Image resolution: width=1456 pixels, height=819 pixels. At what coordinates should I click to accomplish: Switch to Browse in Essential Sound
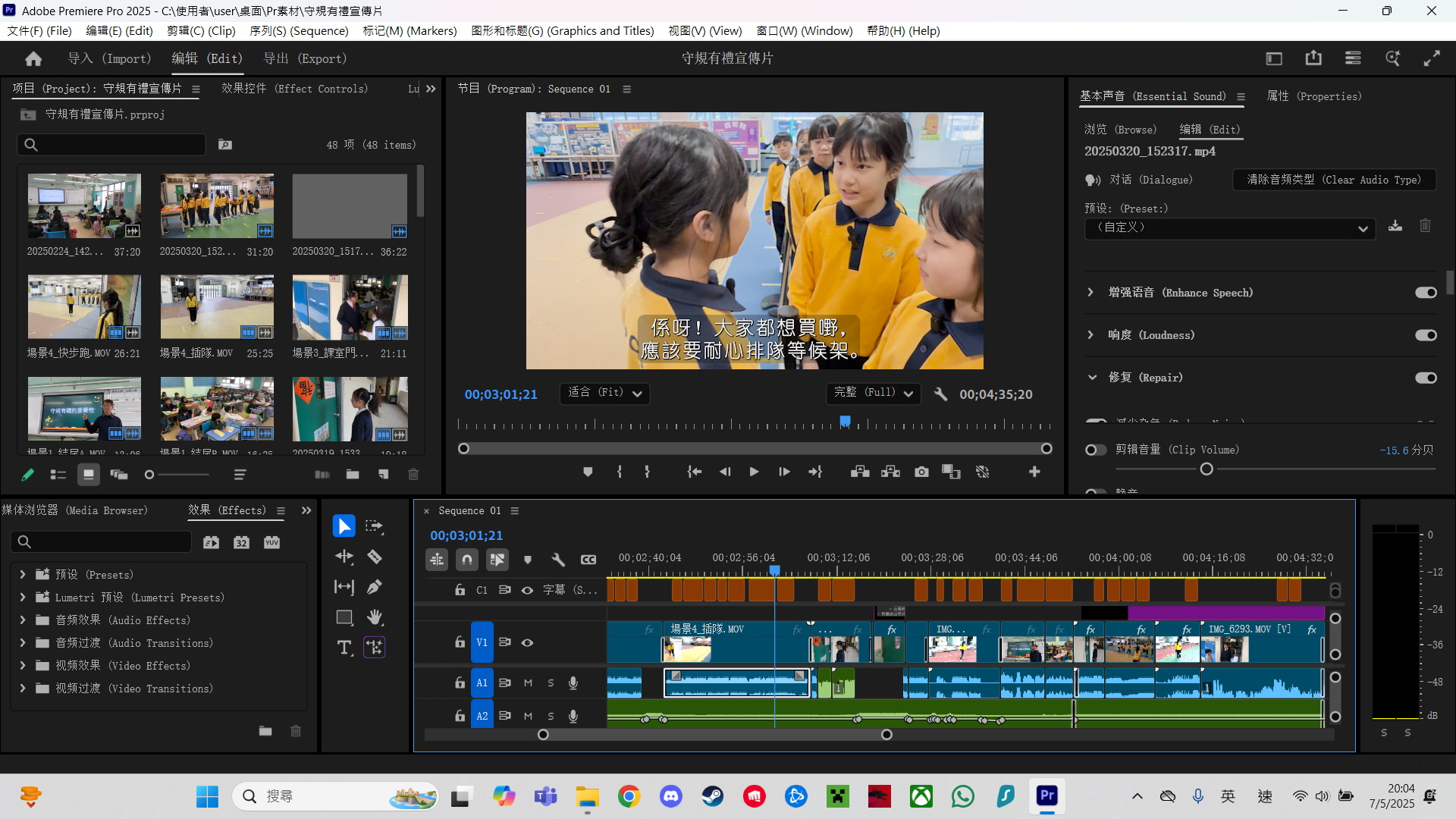1120,130
